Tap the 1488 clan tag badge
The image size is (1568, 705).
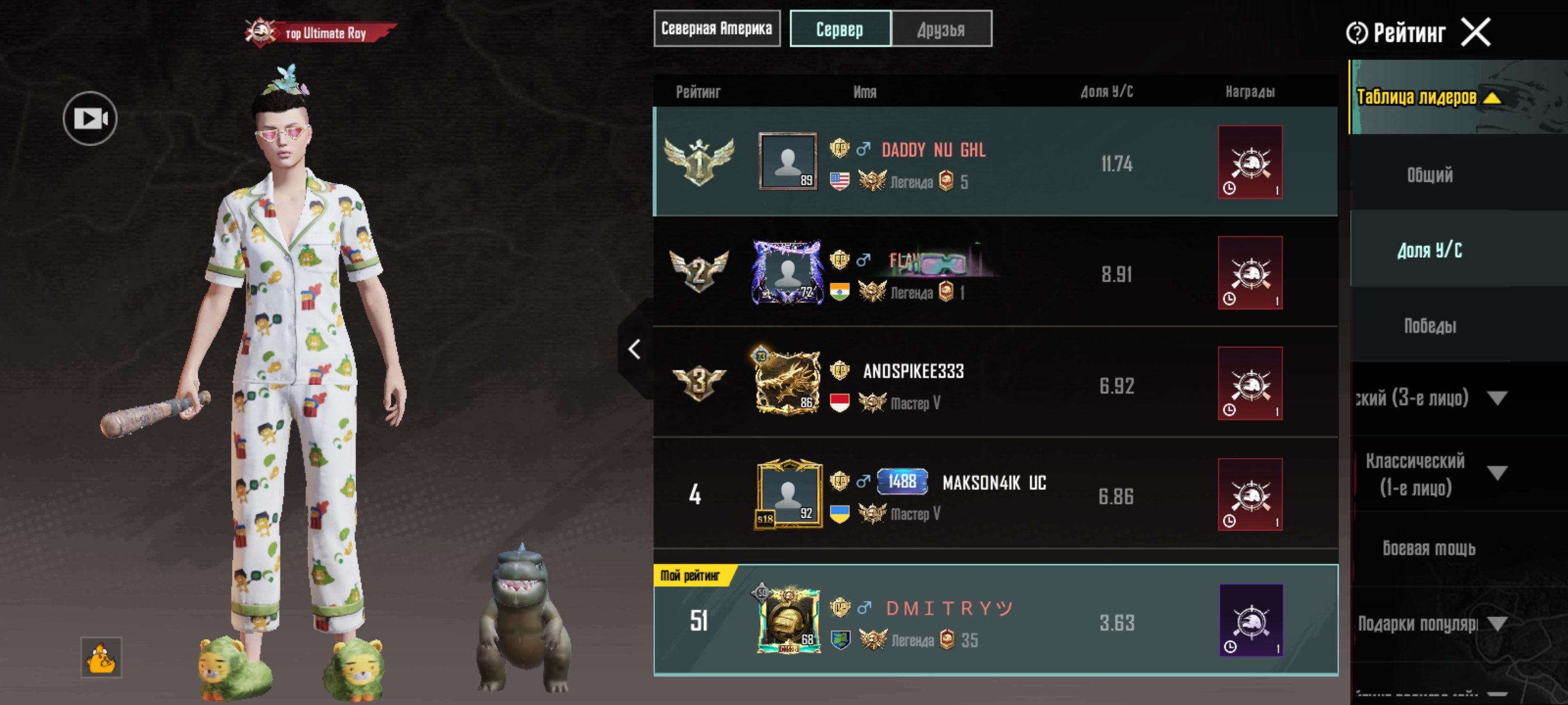(x=902, y=482)
